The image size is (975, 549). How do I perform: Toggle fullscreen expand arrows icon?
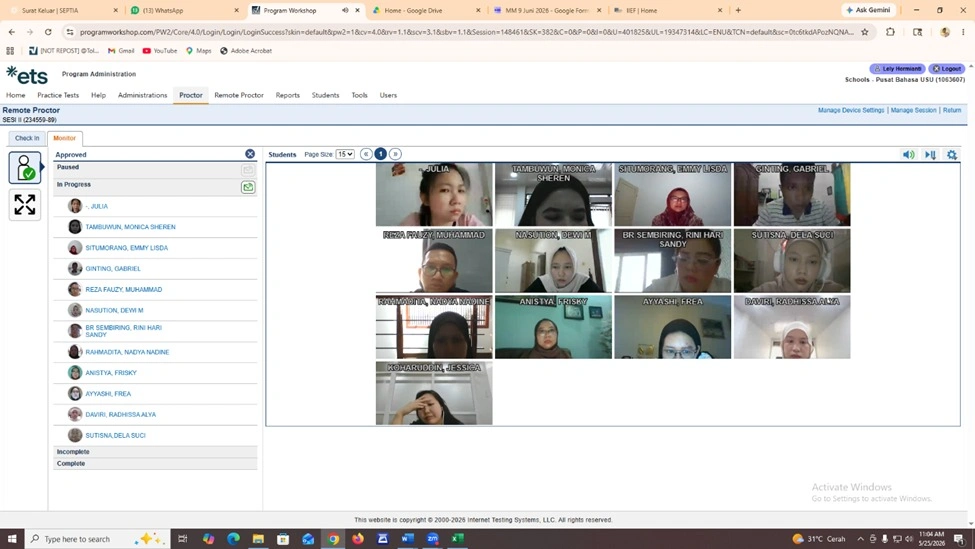tap(25, 205)
